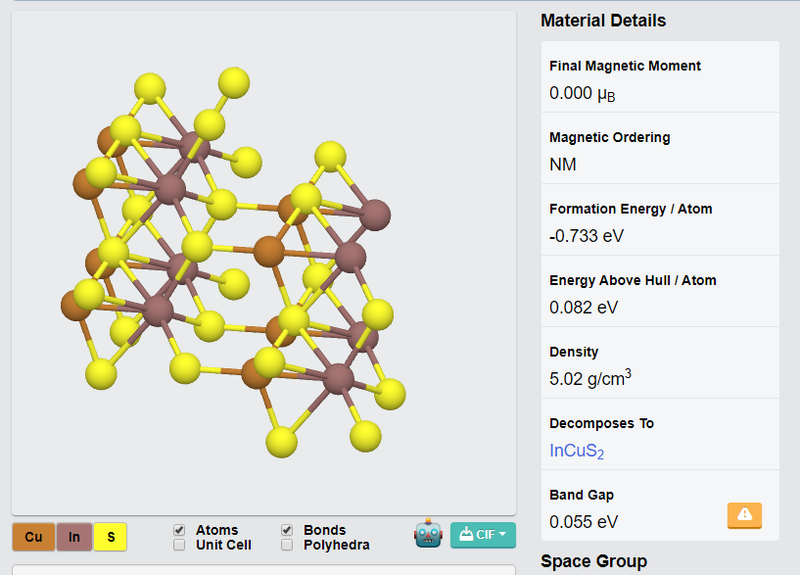Click the robot icon beside the CIF button
The height and width of the screenshot is (575, 800).
point(428,534)
